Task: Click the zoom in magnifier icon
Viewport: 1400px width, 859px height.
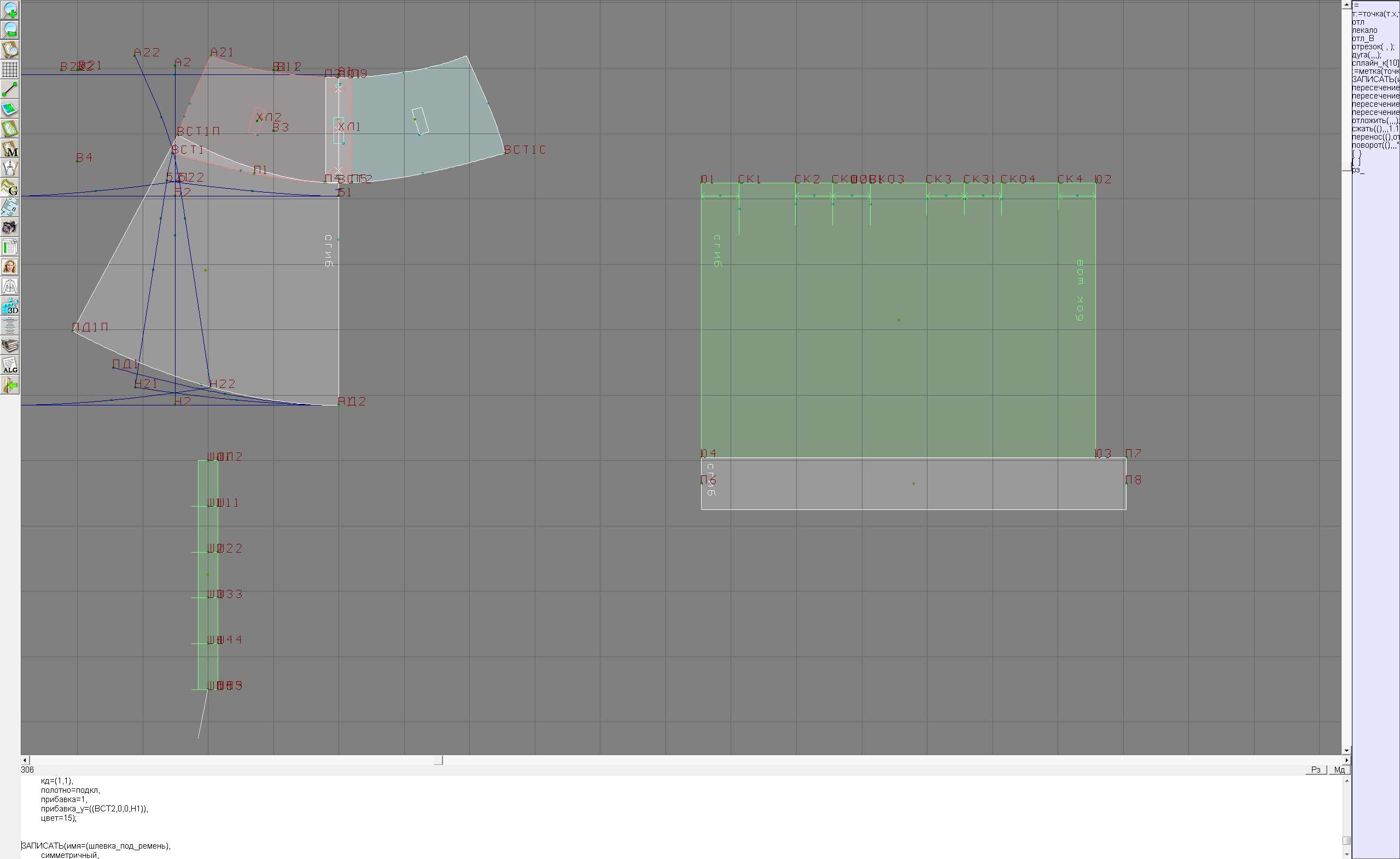Action: point(10,10)
